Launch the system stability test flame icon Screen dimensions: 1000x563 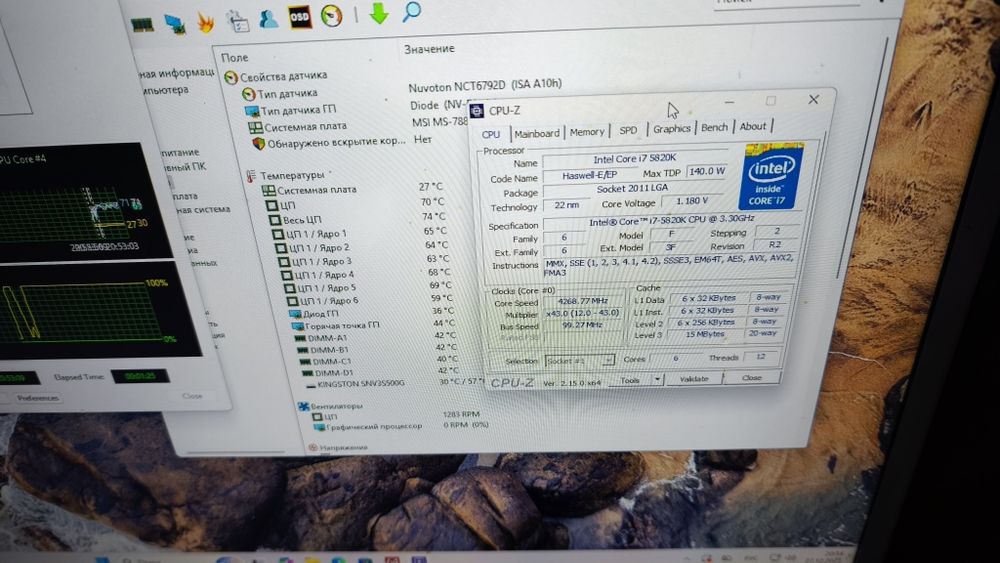(205, 22)
